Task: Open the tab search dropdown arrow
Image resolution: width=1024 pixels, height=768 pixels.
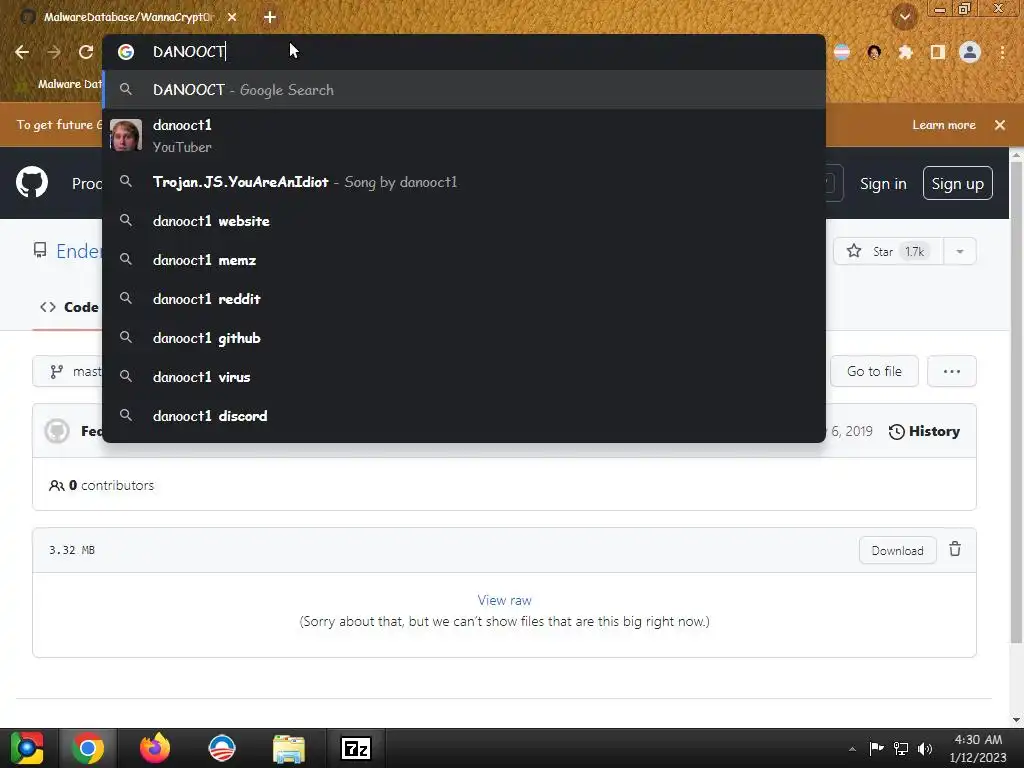Action: (904, 17)
